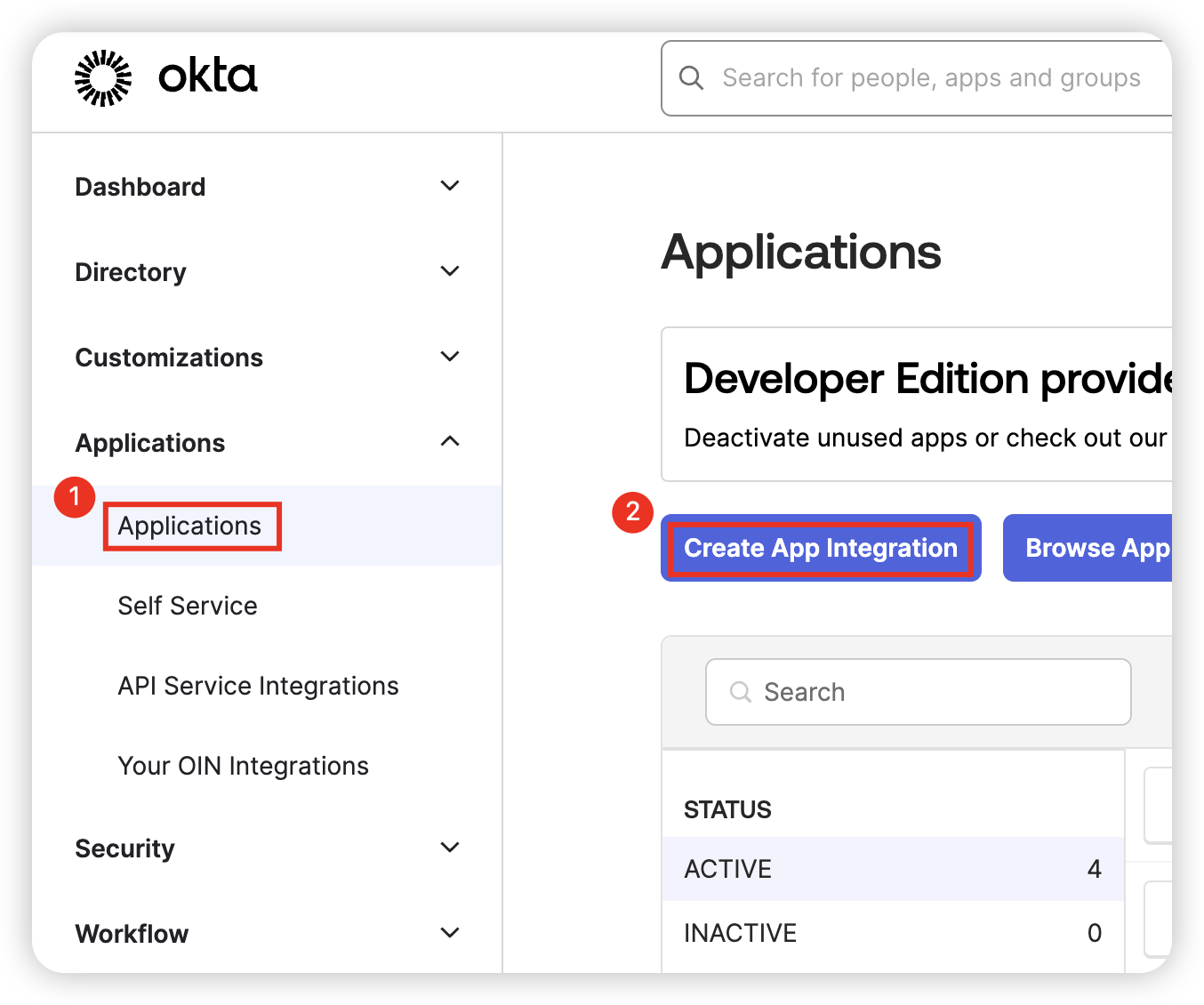
Task: Expand the Security menu chevron
Action: pyautogui.click(x=450, y=848)
